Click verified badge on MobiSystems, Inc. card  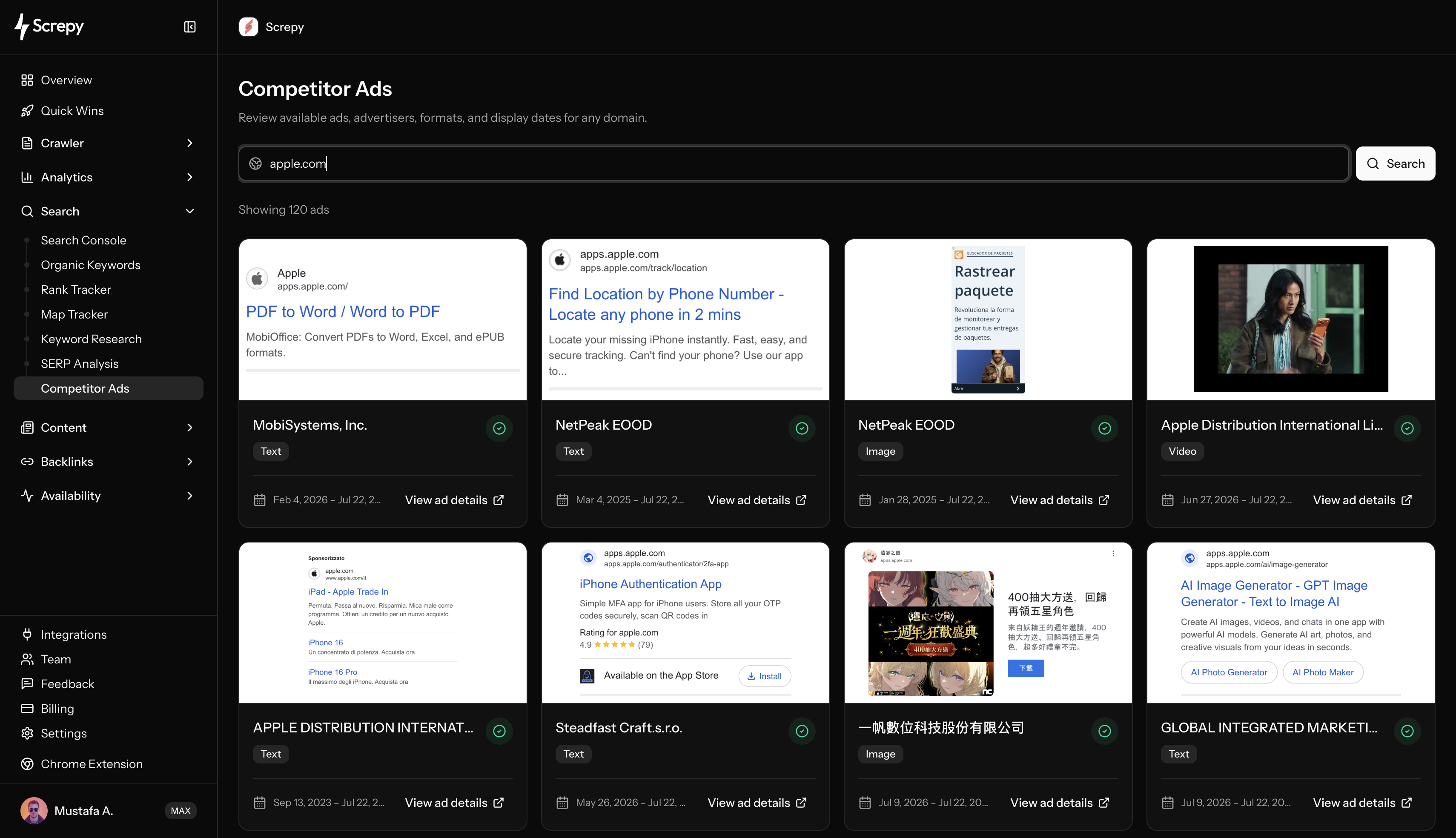[x=499, y=428]
